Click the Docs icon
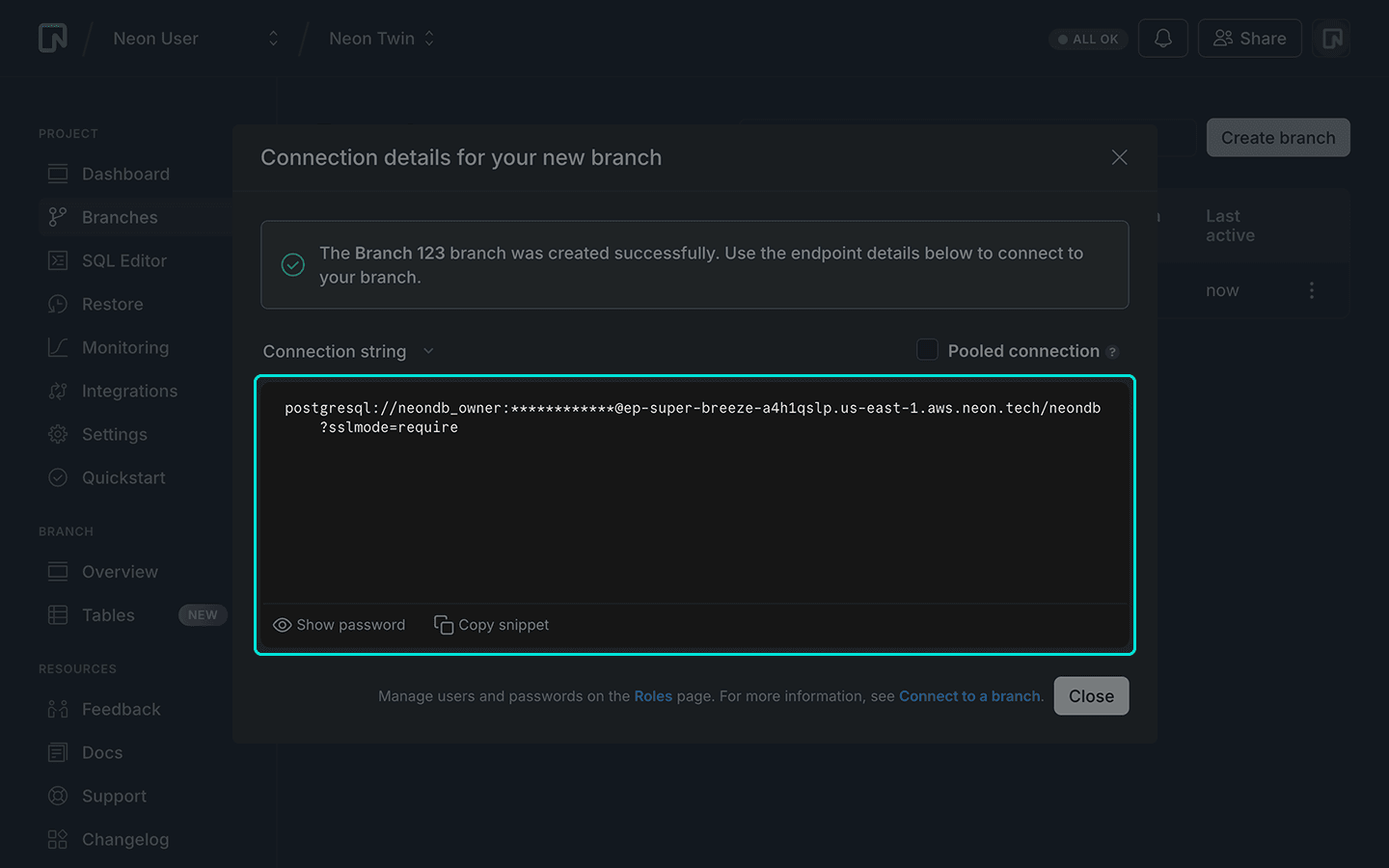 click(x=58, y=752)
